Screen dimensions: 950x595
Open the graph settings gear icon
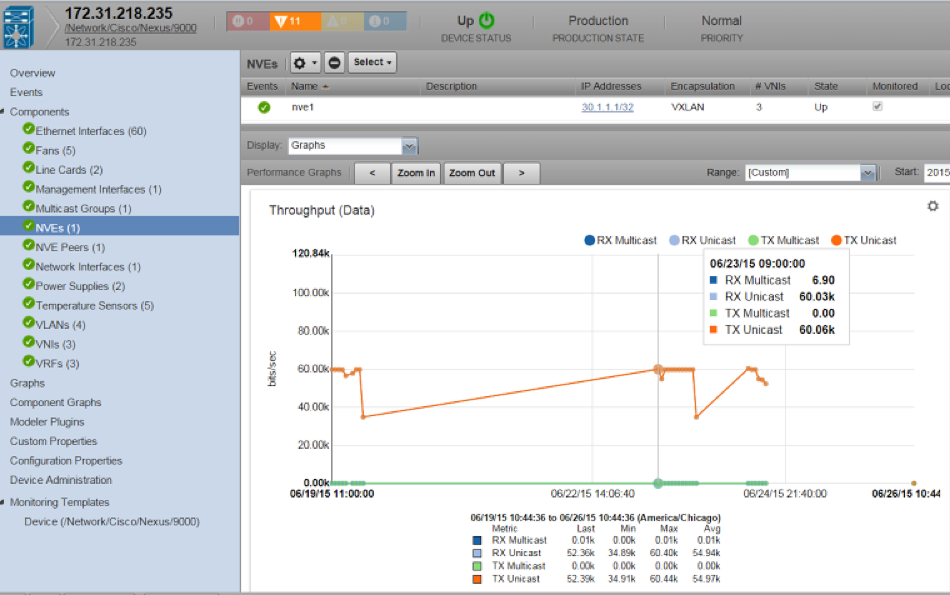tap(932, 206)
